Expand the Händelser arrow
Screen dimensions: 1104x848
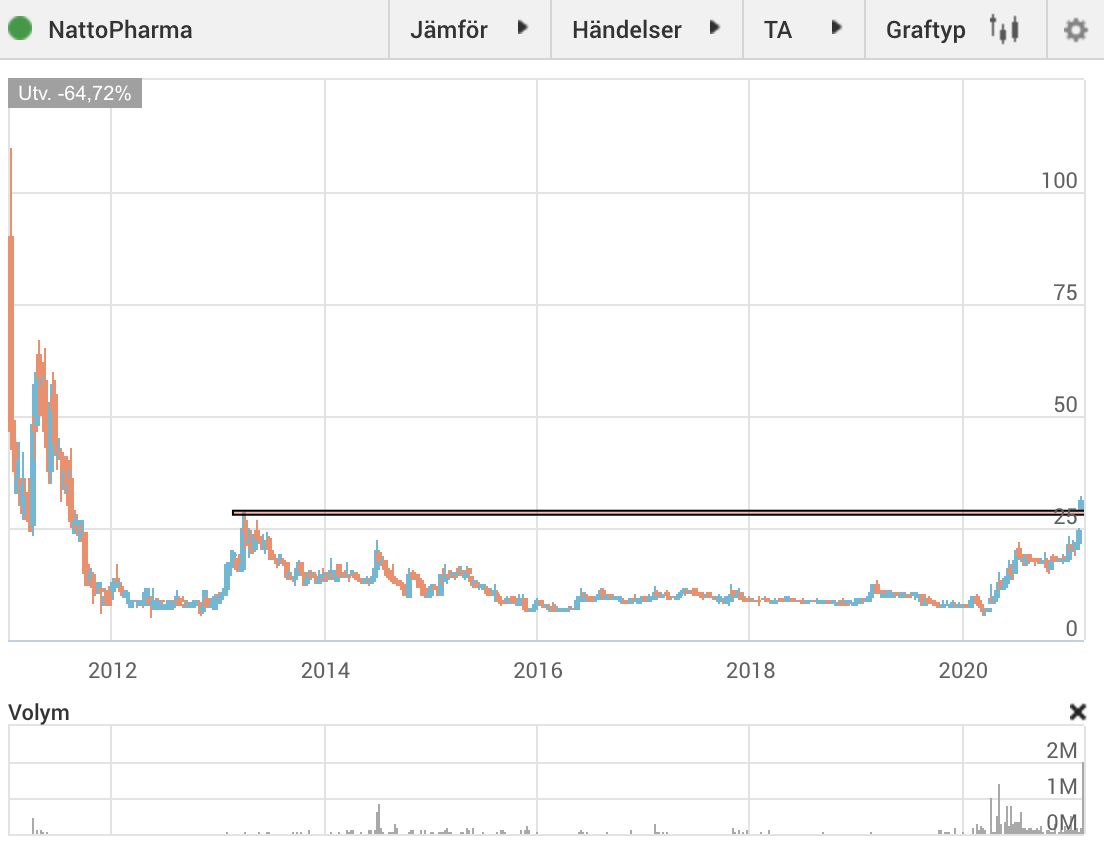715,27
